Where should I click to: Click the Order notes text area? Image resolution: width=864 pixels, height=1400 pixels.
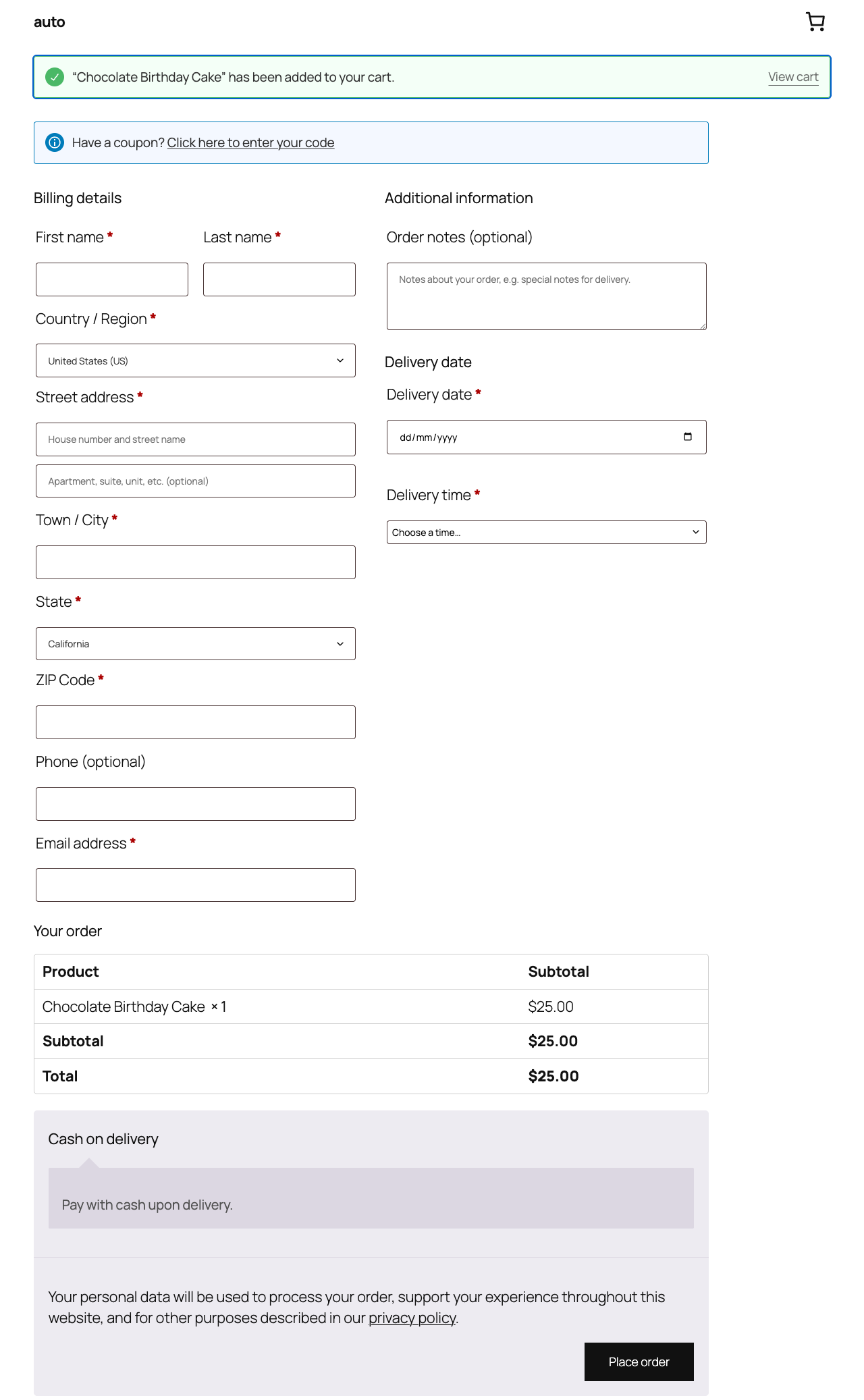tap(547, 296)
